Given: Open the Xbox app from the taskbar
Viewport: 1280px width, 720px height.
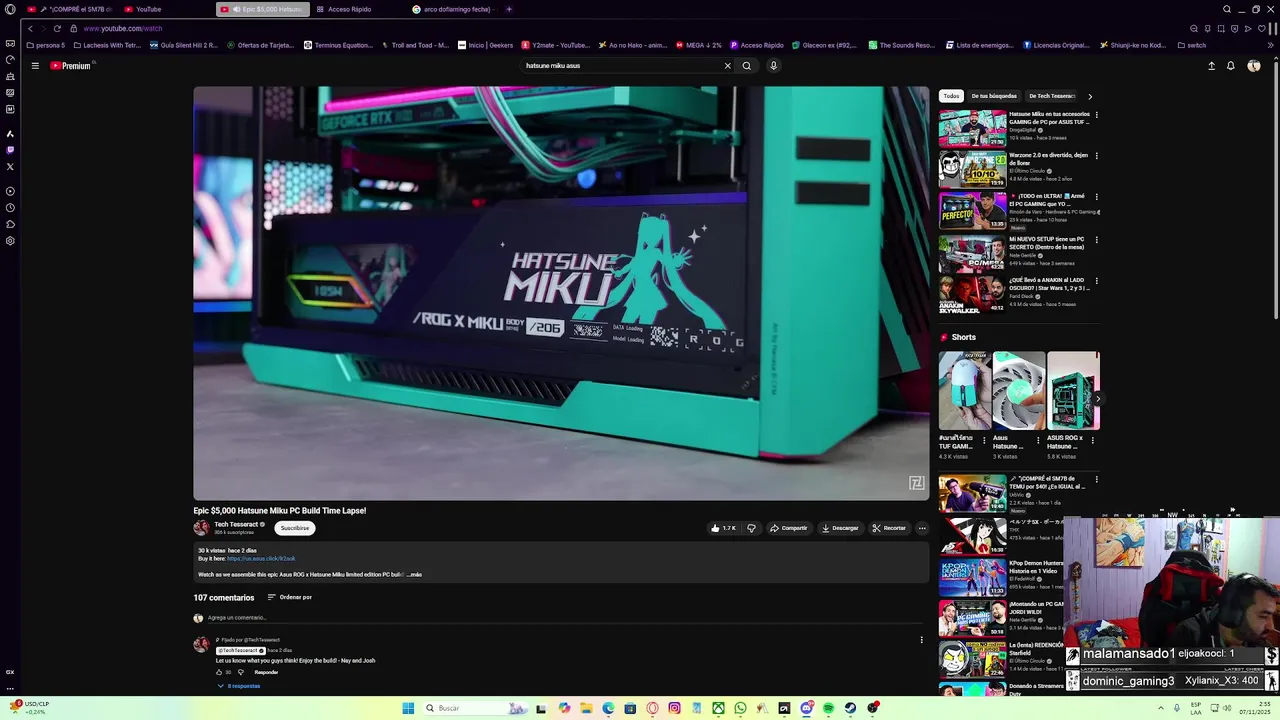Looking at the screenshot, I should (x=719, y=708).
